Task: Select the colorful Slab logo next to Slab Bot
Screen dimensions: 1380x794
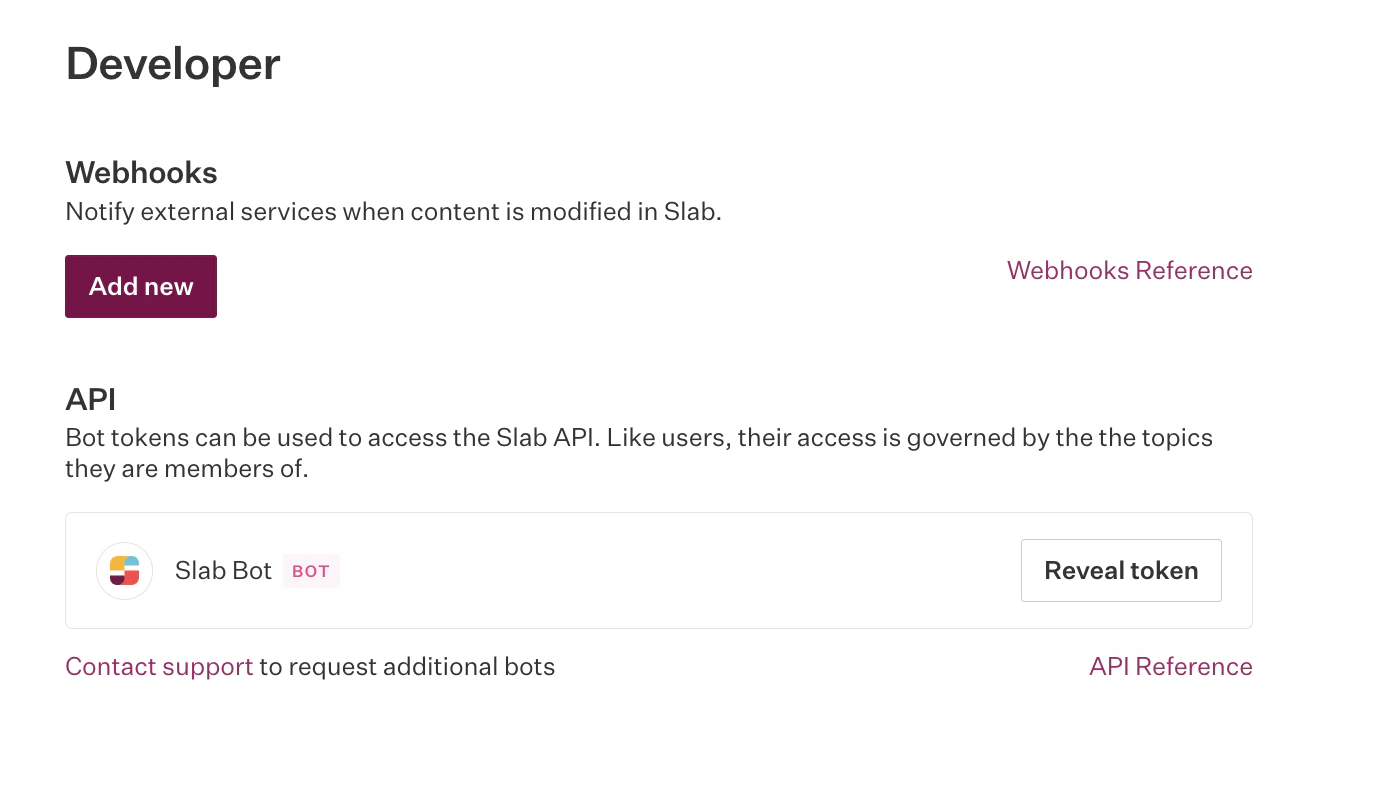Action: coord(124,571)
